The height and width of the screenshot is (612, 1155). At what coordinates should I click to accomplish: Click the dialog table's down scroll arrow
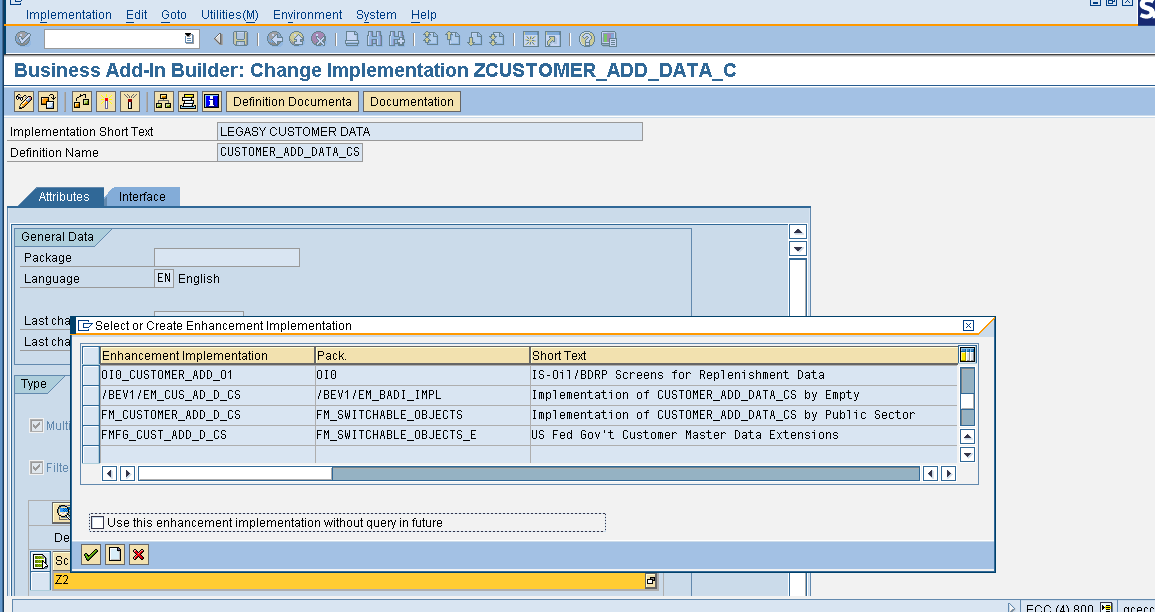click(x=965, y=455)
